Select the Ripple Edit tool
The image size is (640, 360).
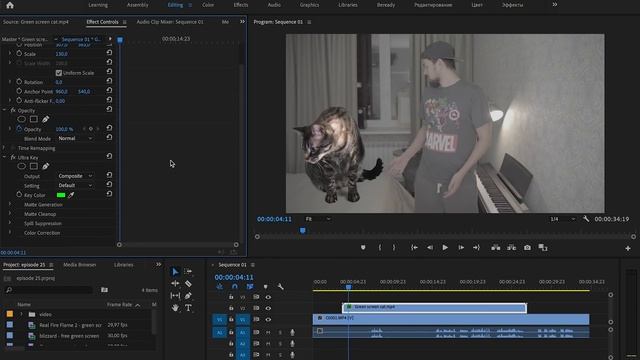click(175, 283)
